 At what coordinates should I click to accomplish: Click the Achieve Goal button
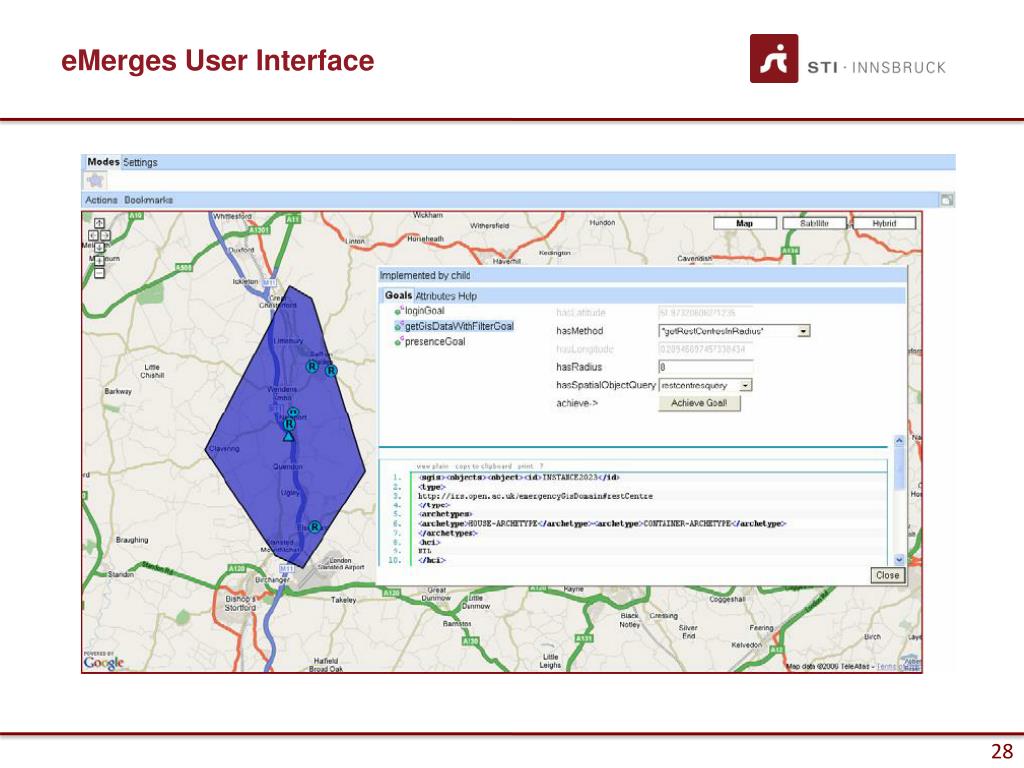(699, 403)
